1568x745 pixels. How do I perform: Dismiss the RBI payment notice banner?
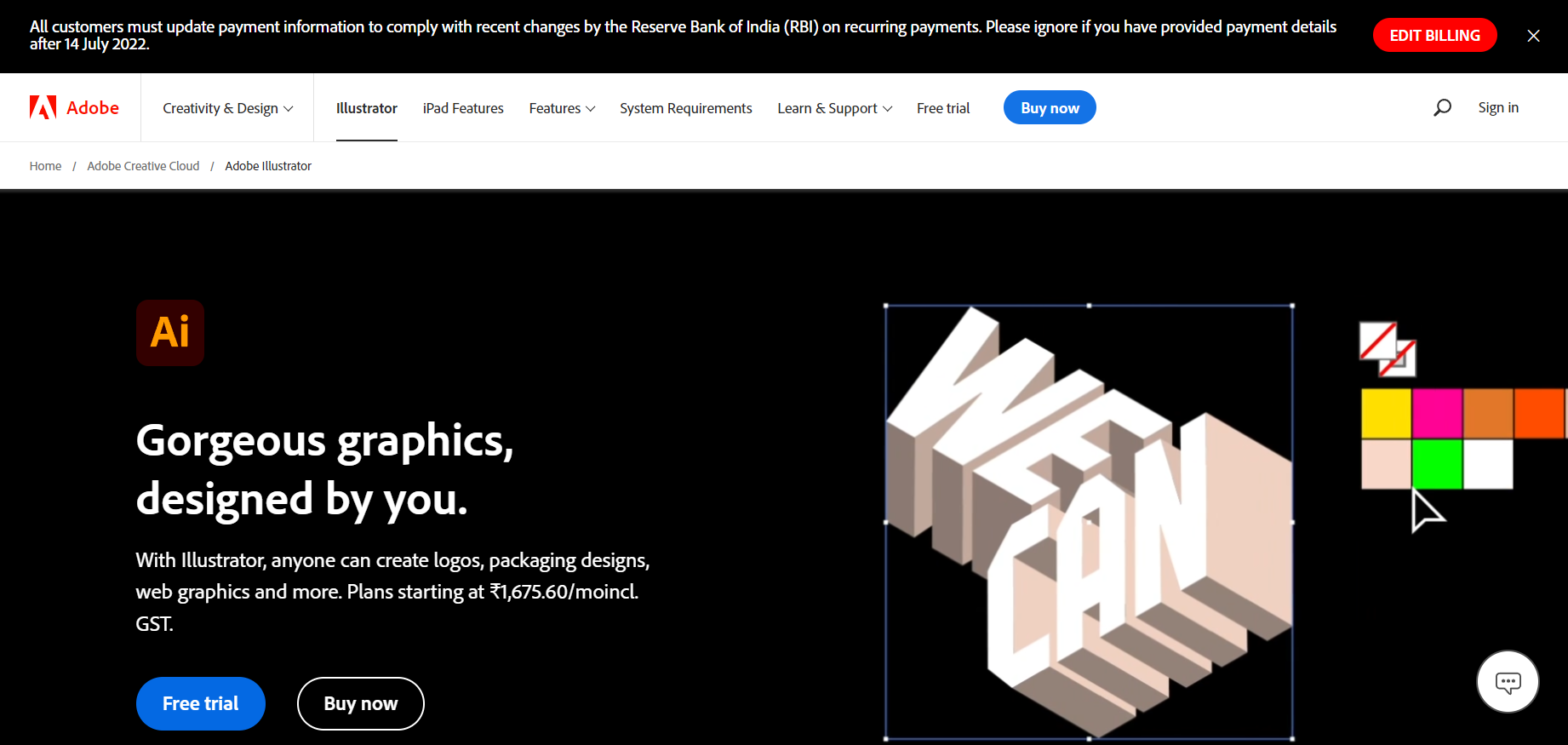[1533, 36]
